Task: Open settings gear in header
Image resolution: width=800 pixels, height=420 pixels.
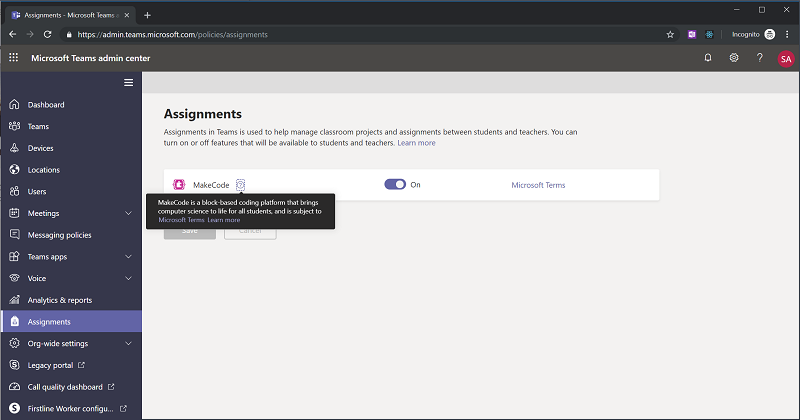Action: click(x=734, y=58)
